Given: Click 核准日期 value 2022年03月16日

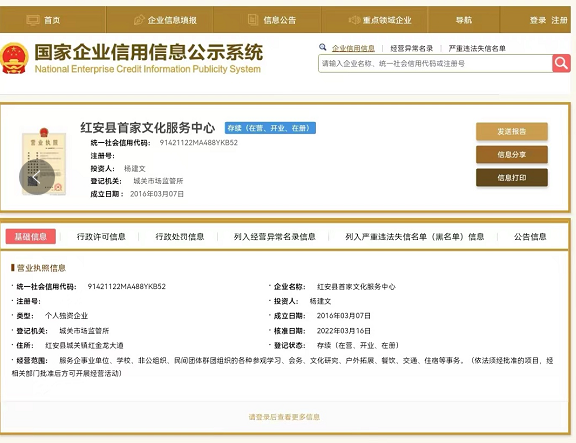Looking at the screenshot, I should (x=343, y=331).
